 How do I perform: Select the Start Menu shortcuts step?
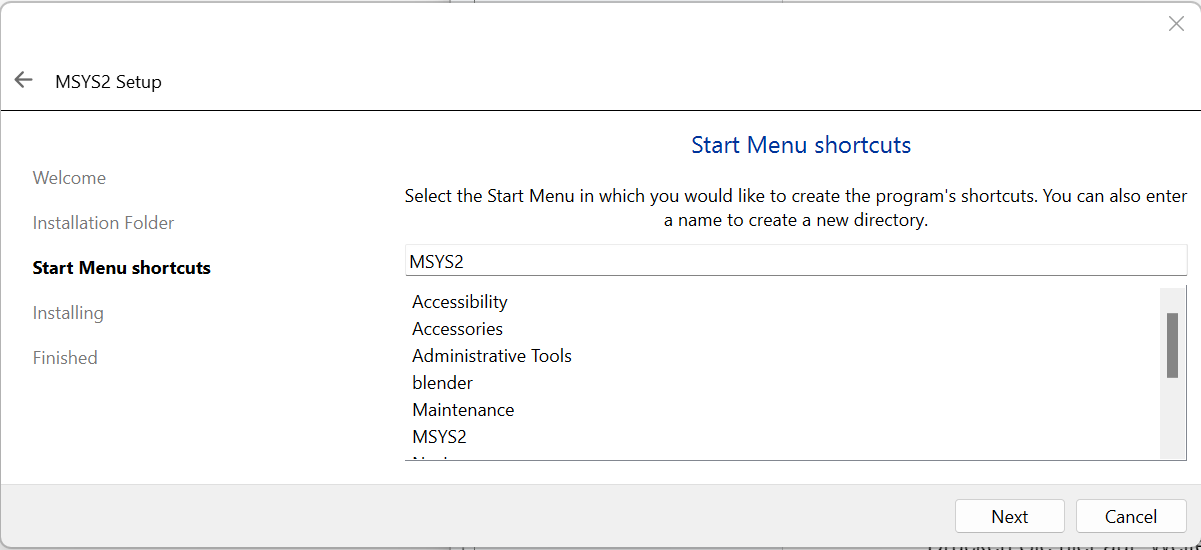tap(121, 268)
